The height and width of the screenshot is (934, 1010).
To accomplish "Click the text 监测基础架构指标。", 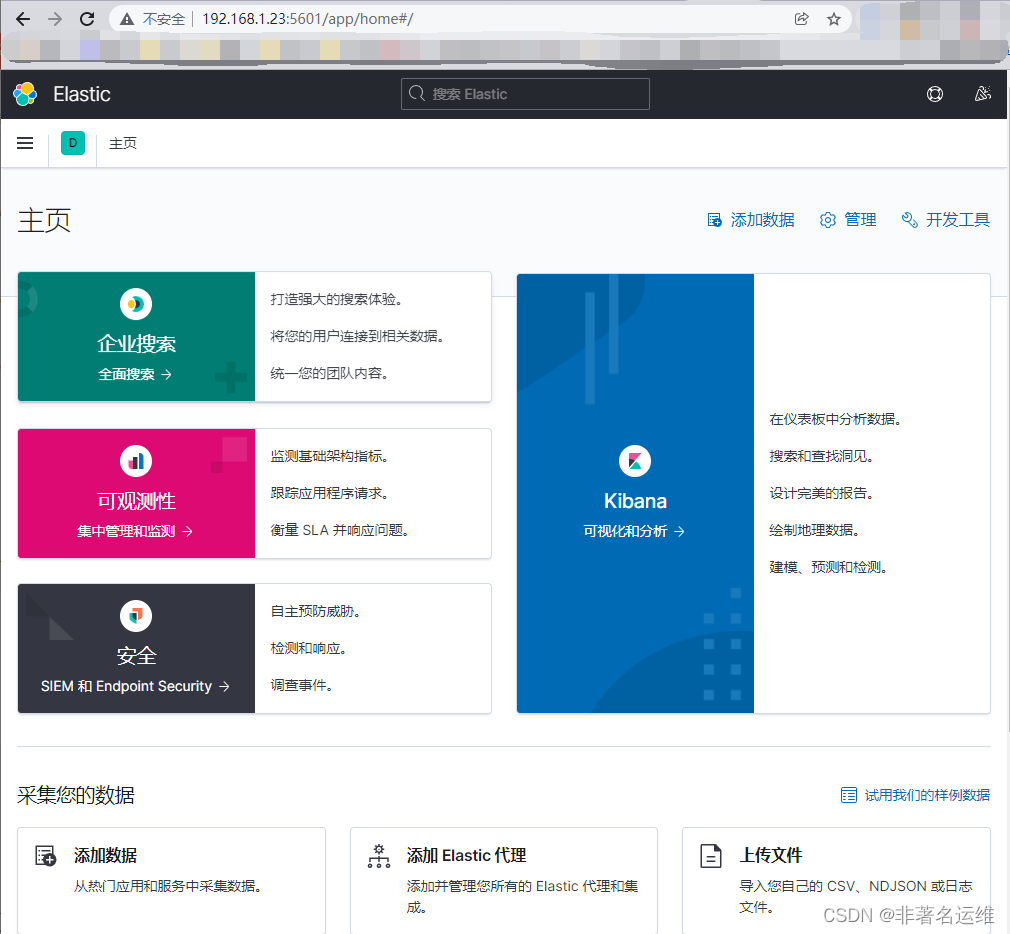I will click(x=329, y=457).
